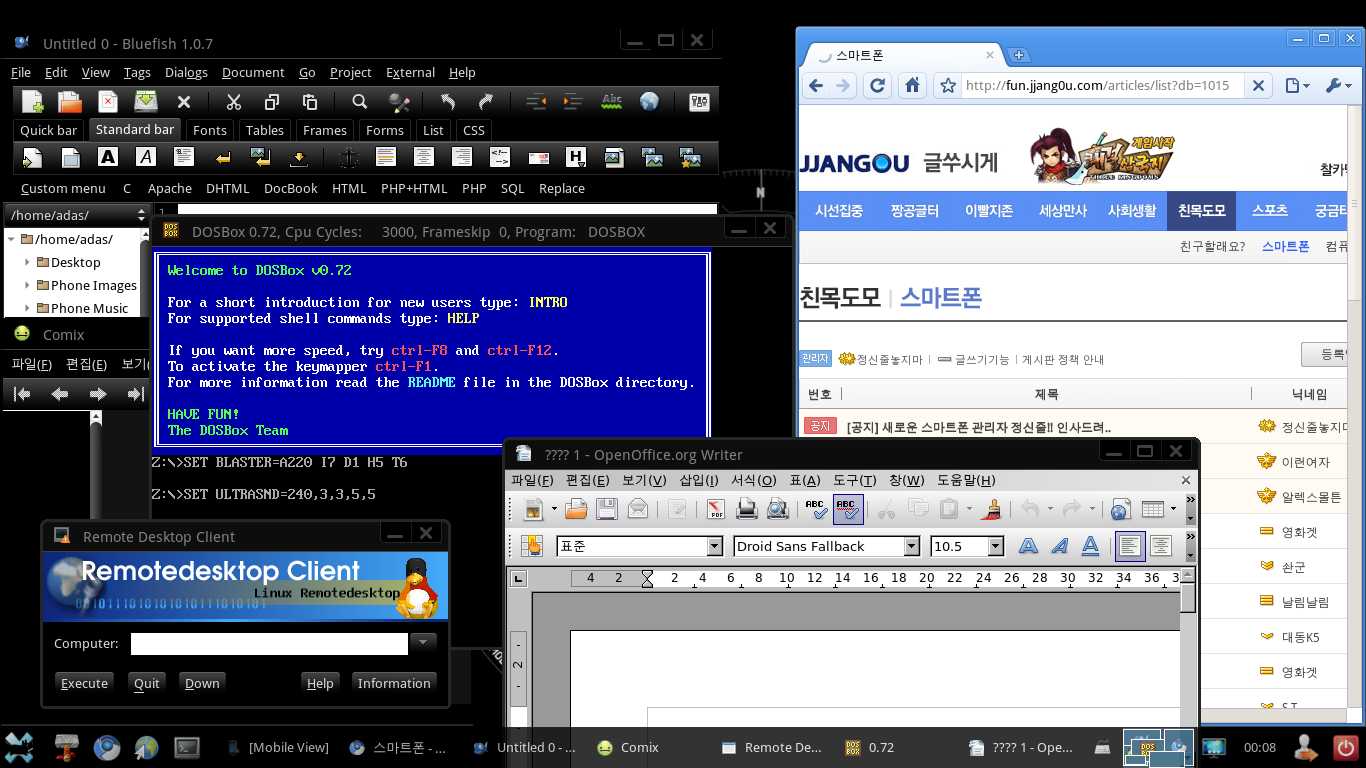
Task: Open Bluefish Tags menu
Action: (137, 72)
